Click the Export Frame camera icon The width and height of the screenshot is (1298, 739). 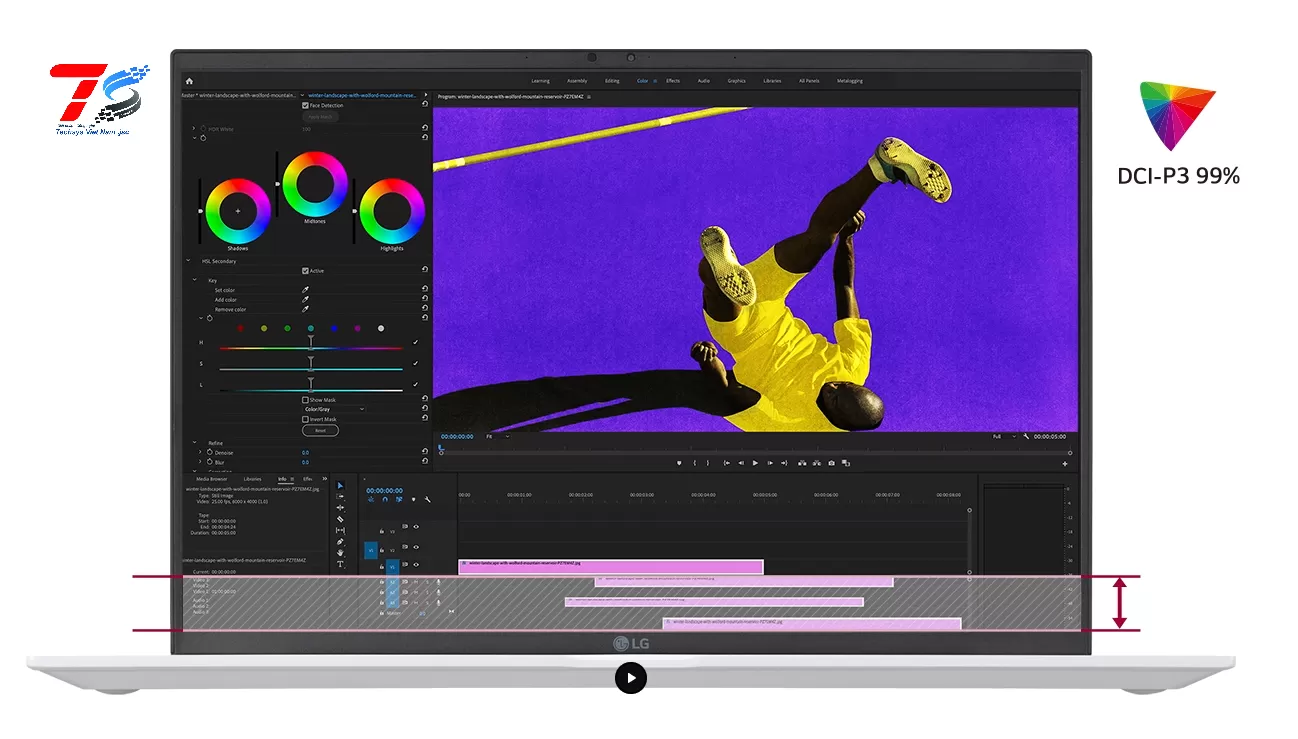(831, 463)
